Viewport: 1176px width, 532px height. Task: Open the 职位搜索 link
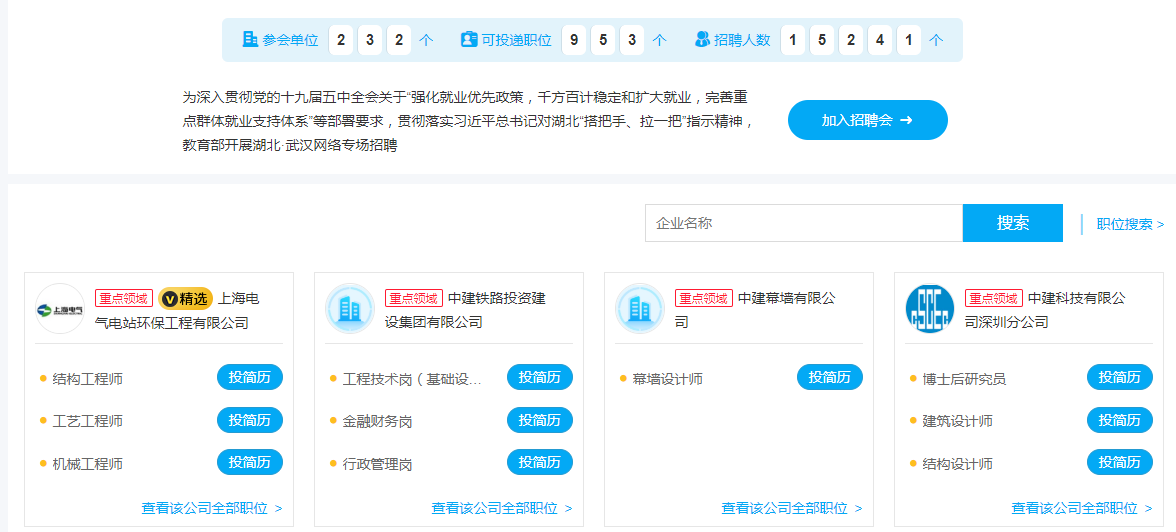(1130, 224)
